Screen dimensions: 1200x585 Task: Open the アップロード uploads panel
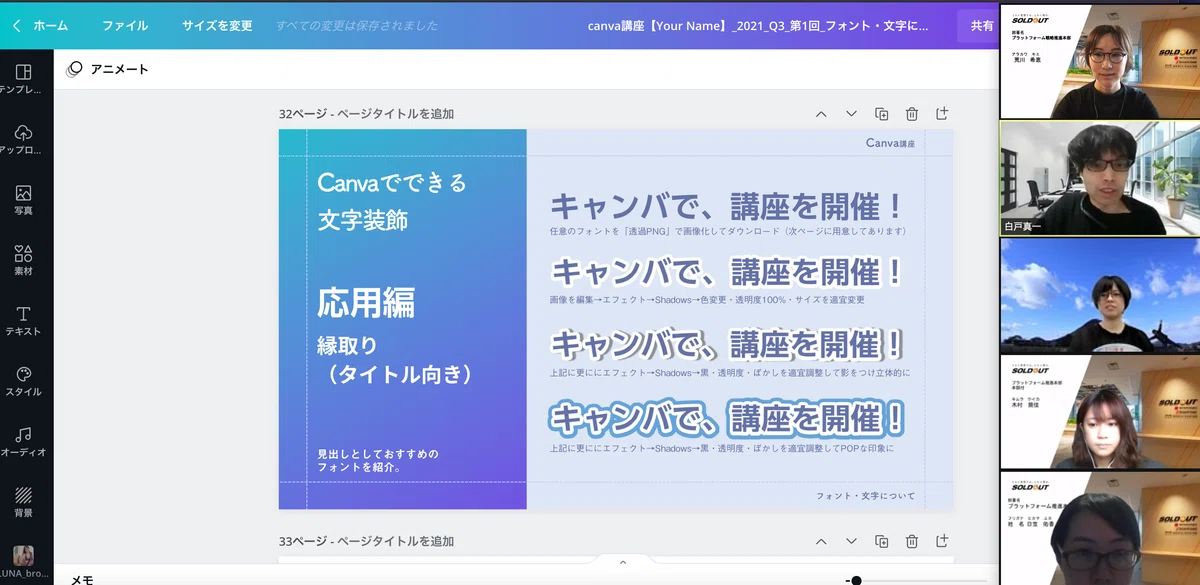click(24, 140)
